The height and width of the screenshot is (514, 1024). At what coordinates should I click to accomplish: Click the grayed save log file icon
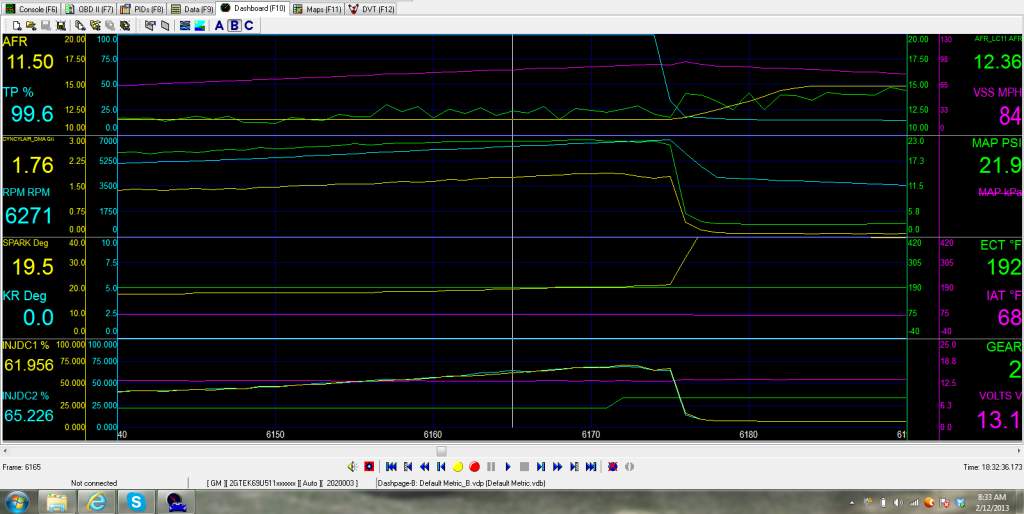coord(46,25)
